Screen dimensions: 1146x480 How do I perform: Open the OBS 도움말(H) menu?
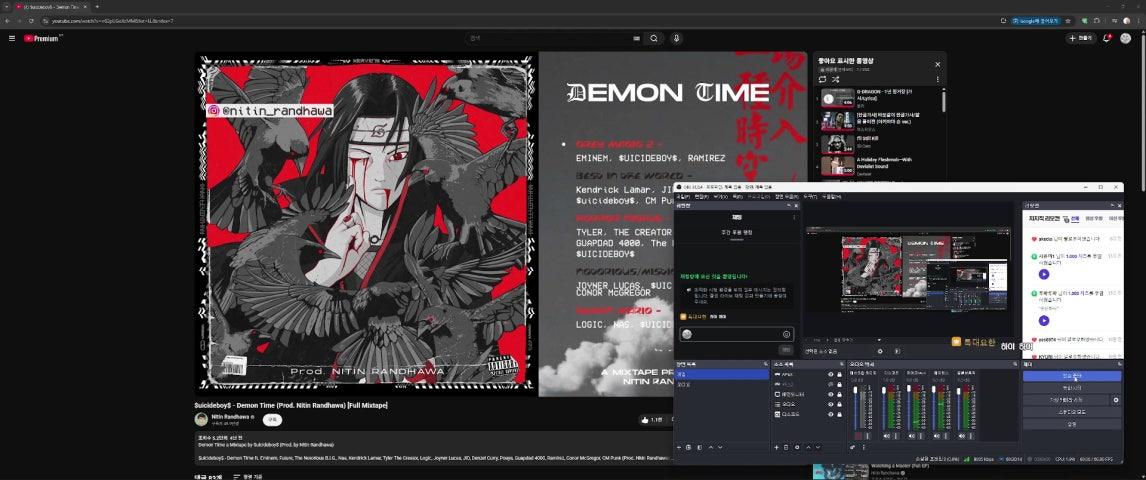[x=831, y=197]
